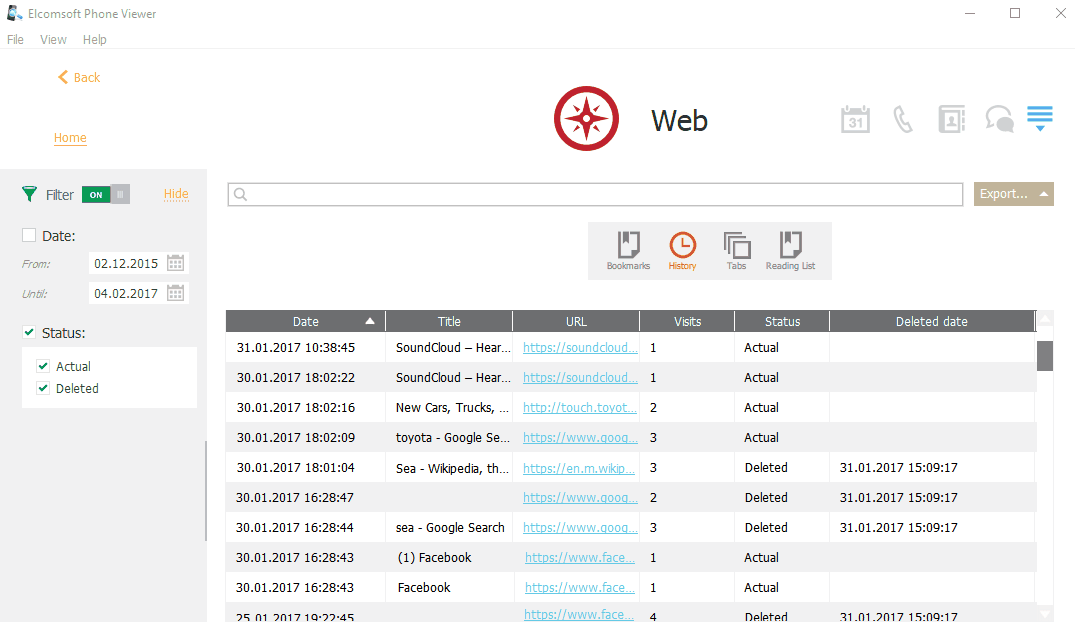The height and width of the screenshot is (622, 1075).
Task: Open the View menu
Action: (x=53, y=40)
